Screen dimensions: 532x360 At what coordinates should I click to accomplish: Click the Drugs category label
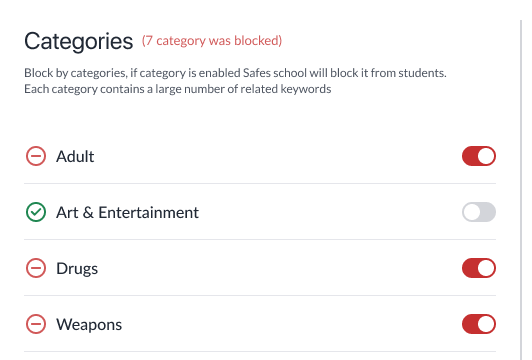pyautogui.click(x=77, y=269)
